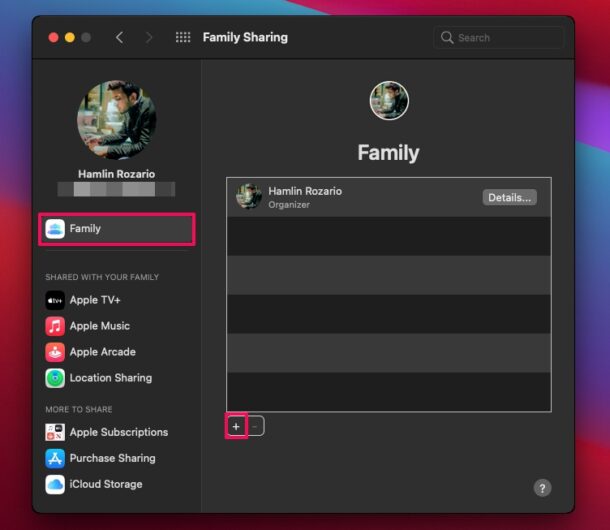
Task: Click the red close window button
Action: [x=54, y=37]
